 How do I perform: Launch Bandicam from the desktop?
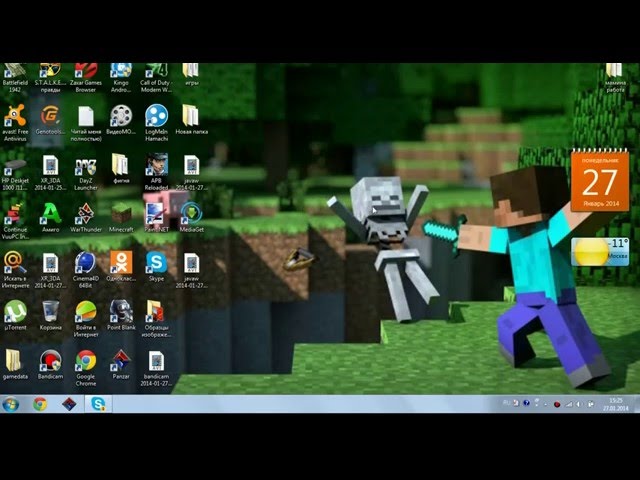point(50,364)
